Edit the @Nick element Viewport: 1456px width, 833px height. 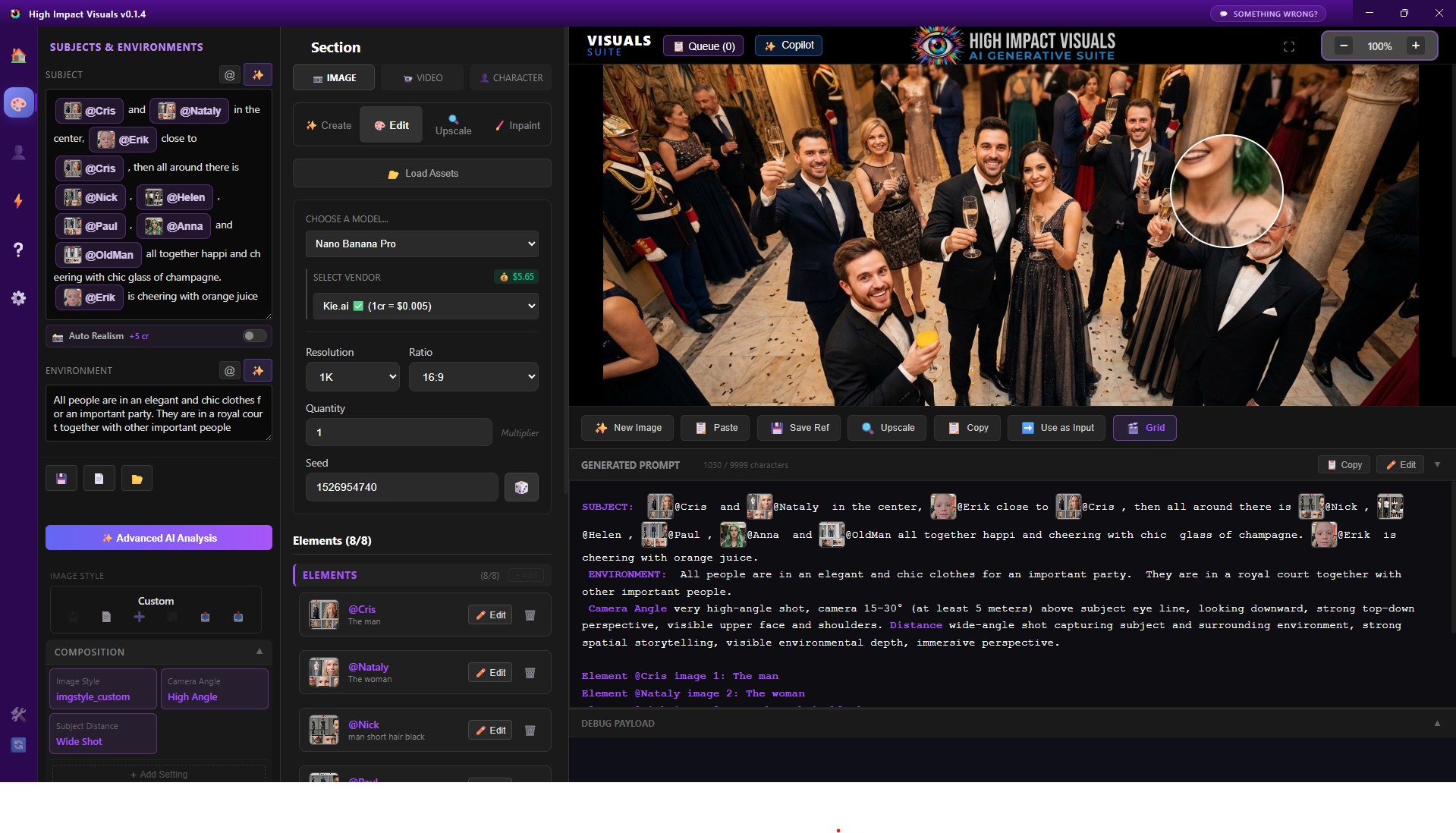click(490, 731)
